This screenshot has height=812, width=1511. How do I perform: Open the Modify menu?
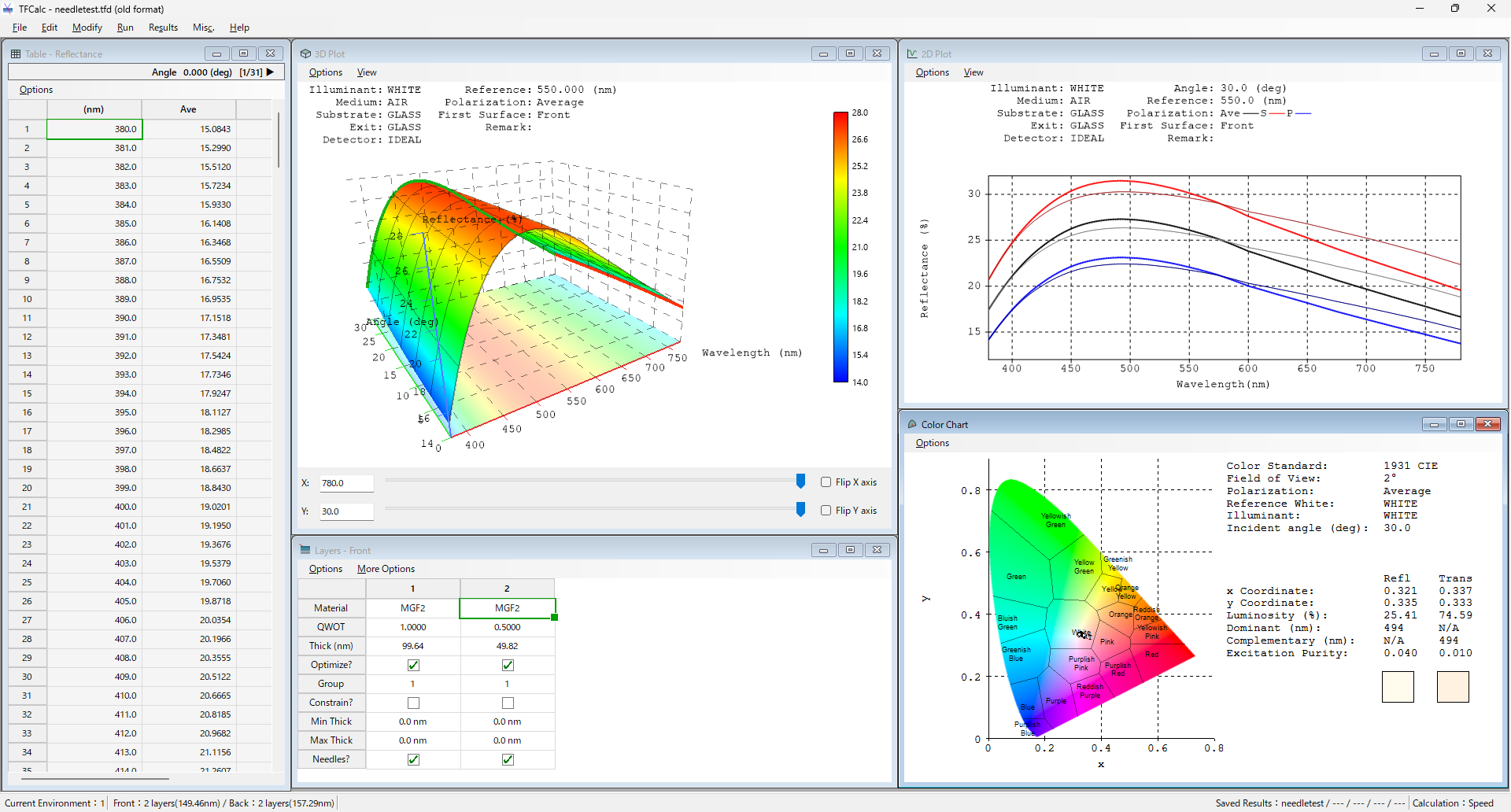pos(87,28)
